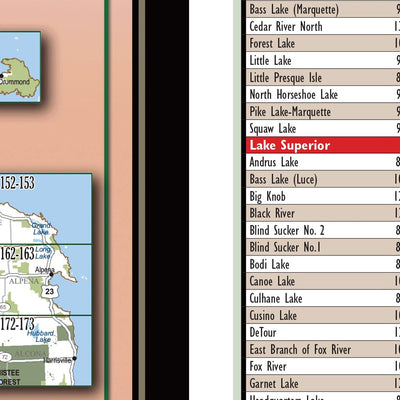
Task: Click the Squaw Lake entry
Action: click(x=323, y=128)
